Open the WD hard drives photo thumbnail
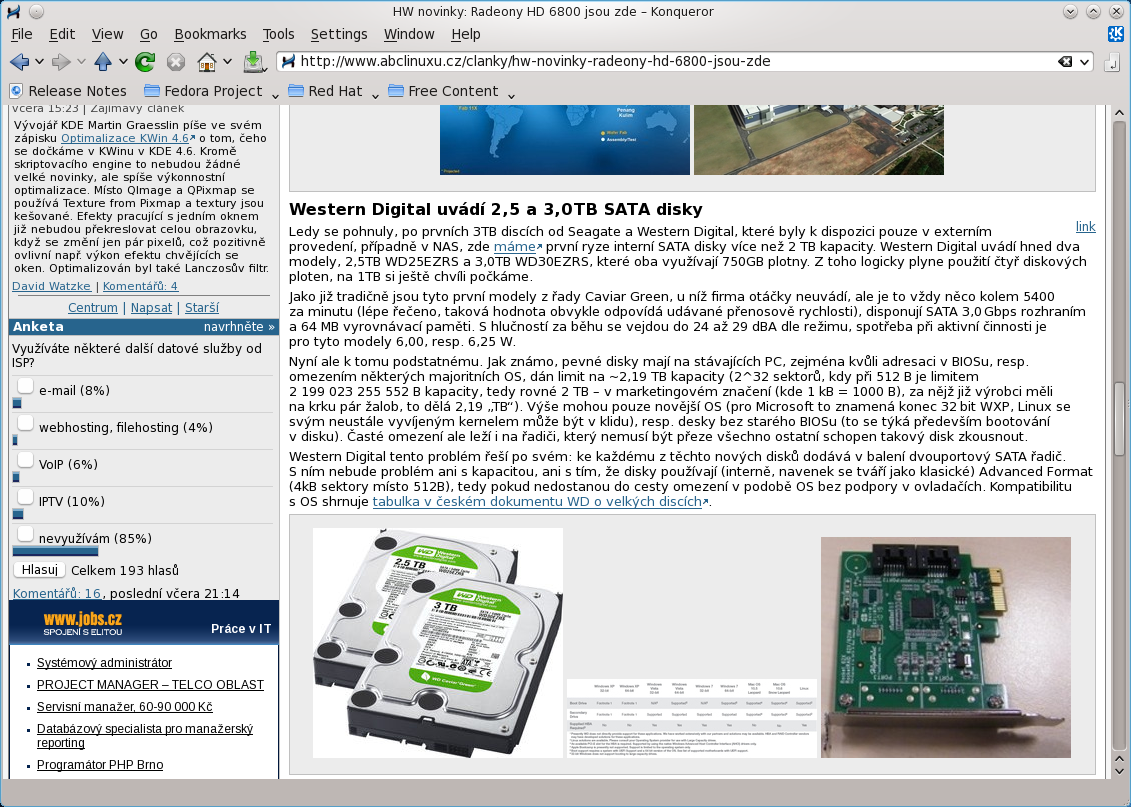1131x807 pixels. pyautogui.click(x=438, y=643)
